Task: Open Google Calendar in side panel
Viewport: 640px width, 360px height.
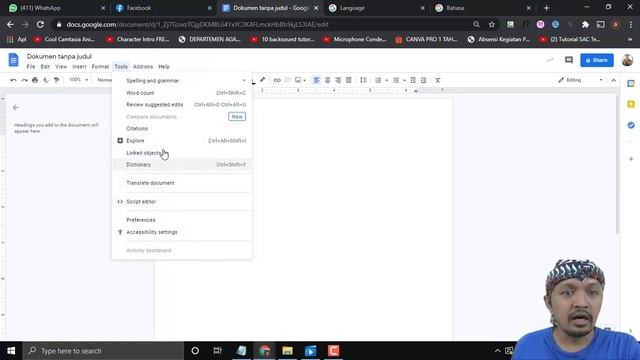Action: point(631,83)
